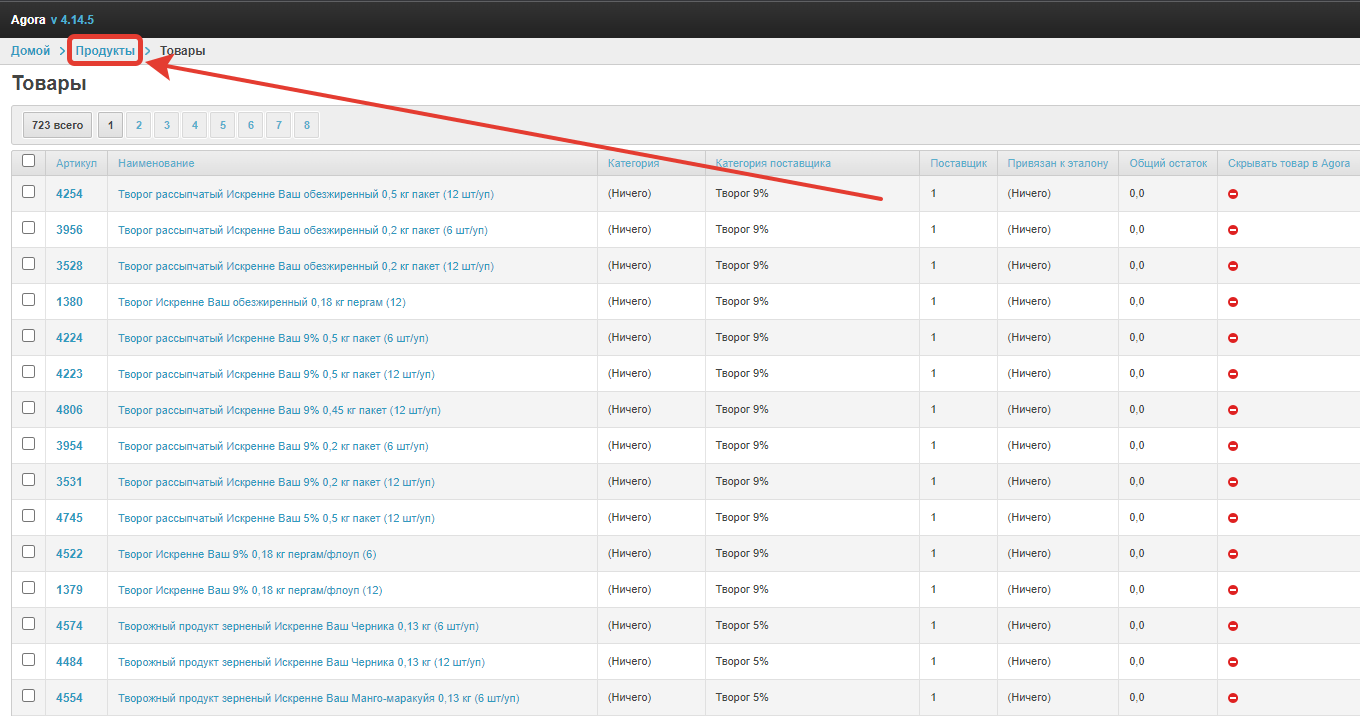Image resolution: width=1360 pixels, height=716 pixels.
Task: Toggle the select-all checkbox in table header
Action: click(x=28, y=161)
